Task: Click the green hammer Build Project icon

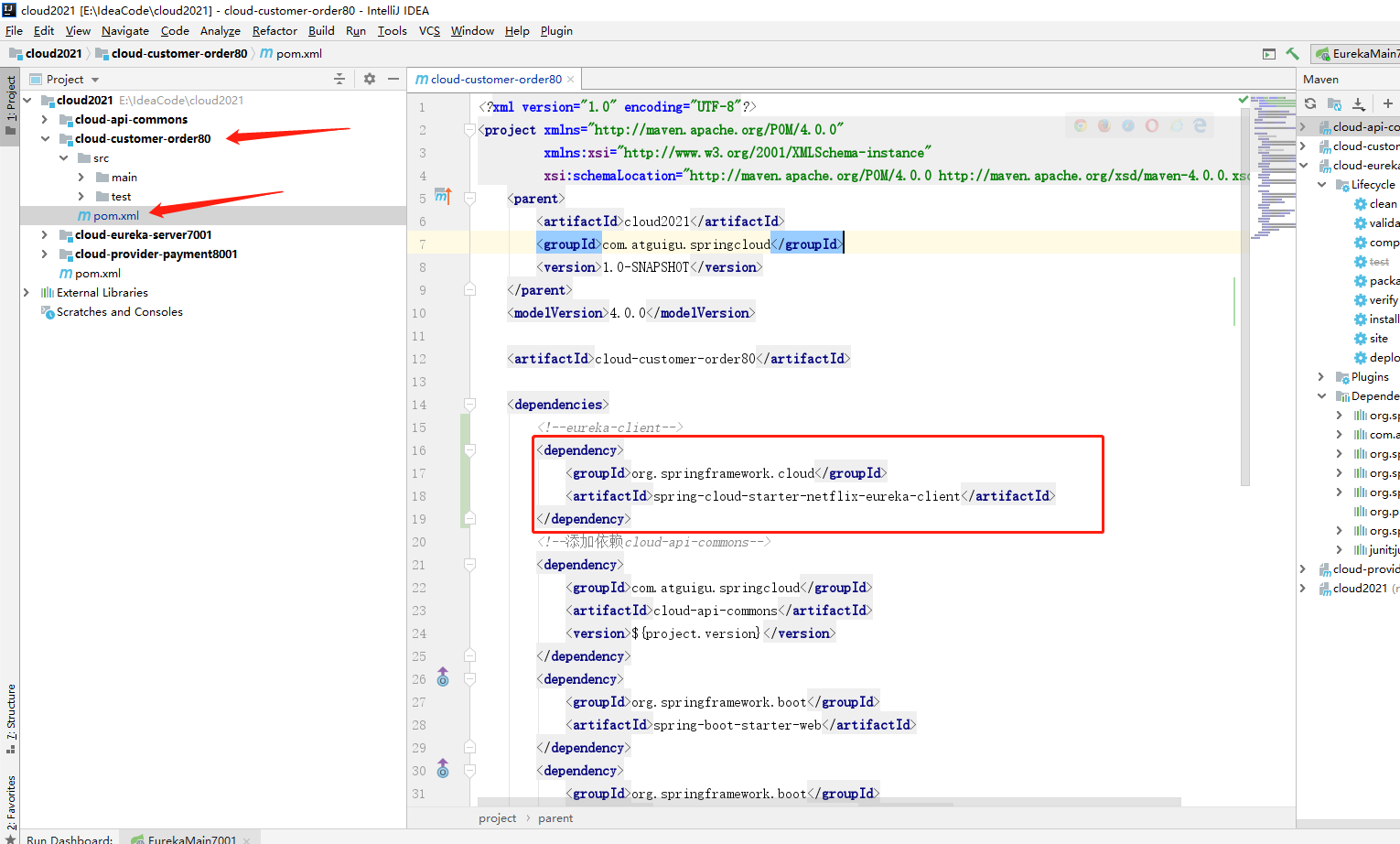Action: coord(1292,54)
